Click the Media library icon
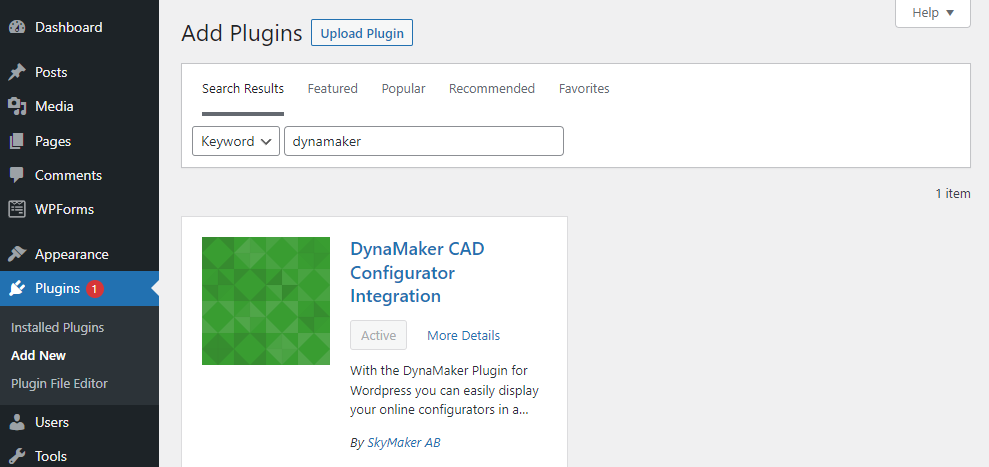Image resolution: width=989 pixels, height=467 pixels. 17,106
